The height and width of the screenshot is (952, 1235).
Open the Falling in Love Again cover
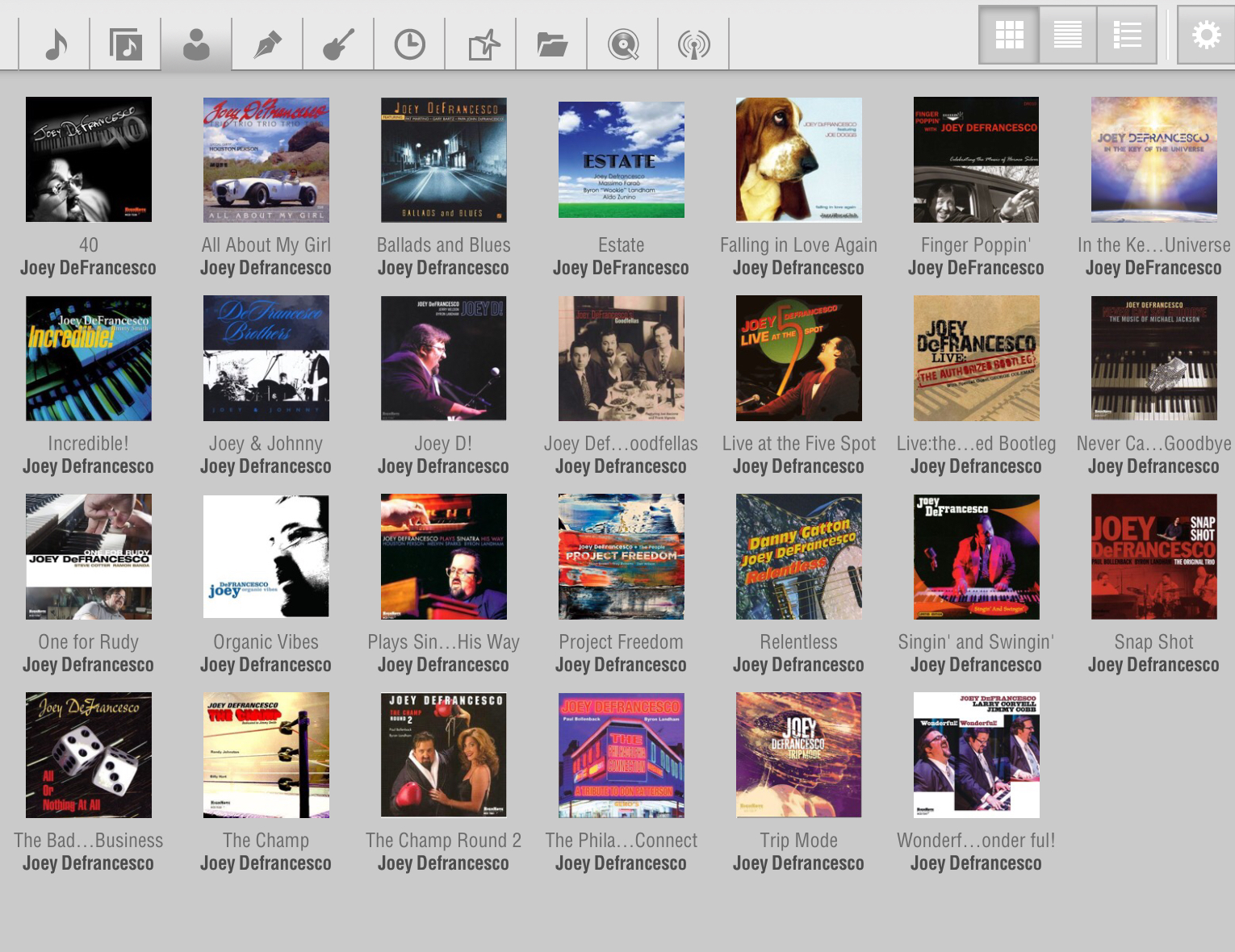pos(799,160)
